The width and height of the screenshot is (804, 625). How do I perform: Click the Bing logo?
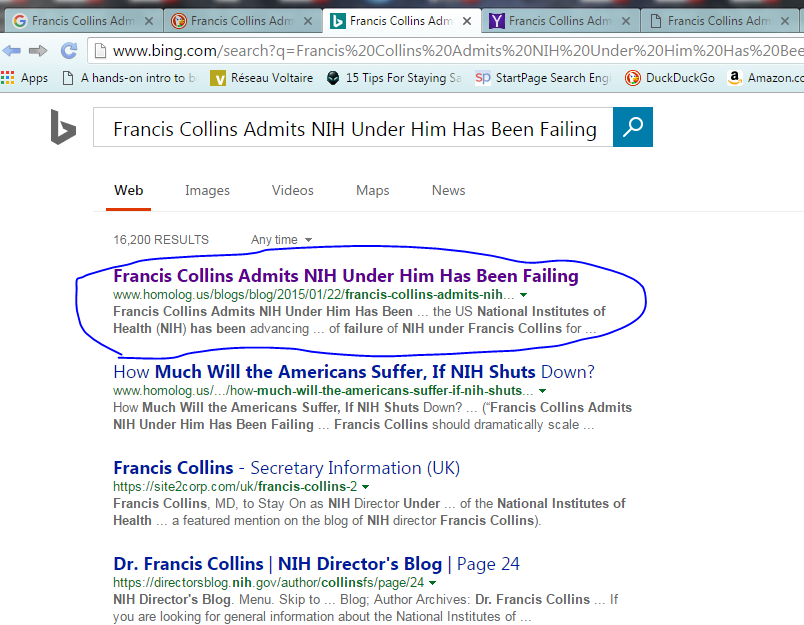tap(63, 128)
